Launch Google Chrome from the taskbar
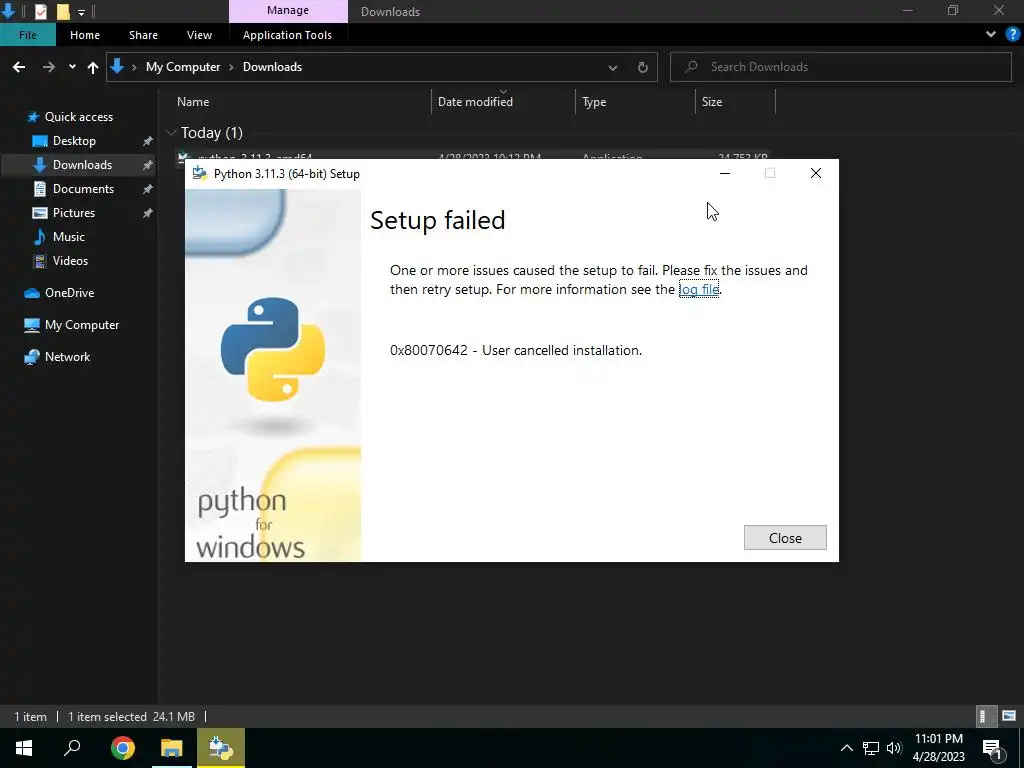This screenshot has width=1024, height=768. [123, 748]
